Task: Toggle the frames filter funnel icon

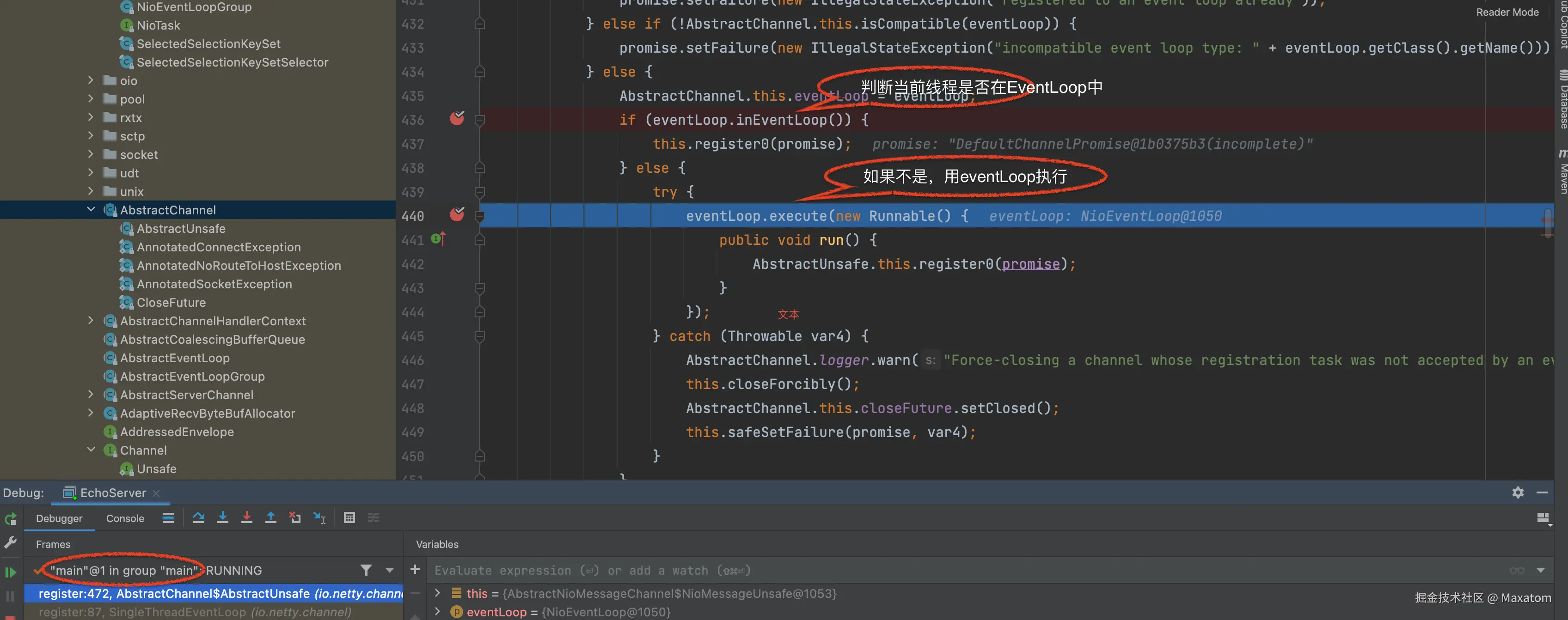Action: 366,570
